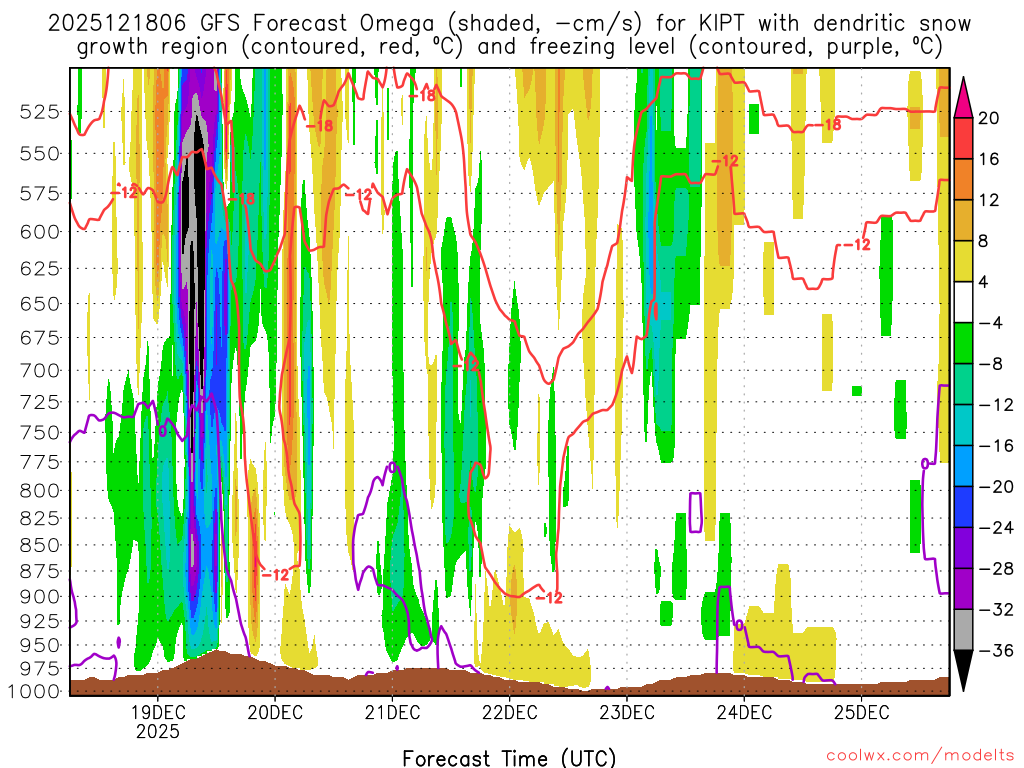Select the 21DEC x-axis label

(x=392, y=712)
